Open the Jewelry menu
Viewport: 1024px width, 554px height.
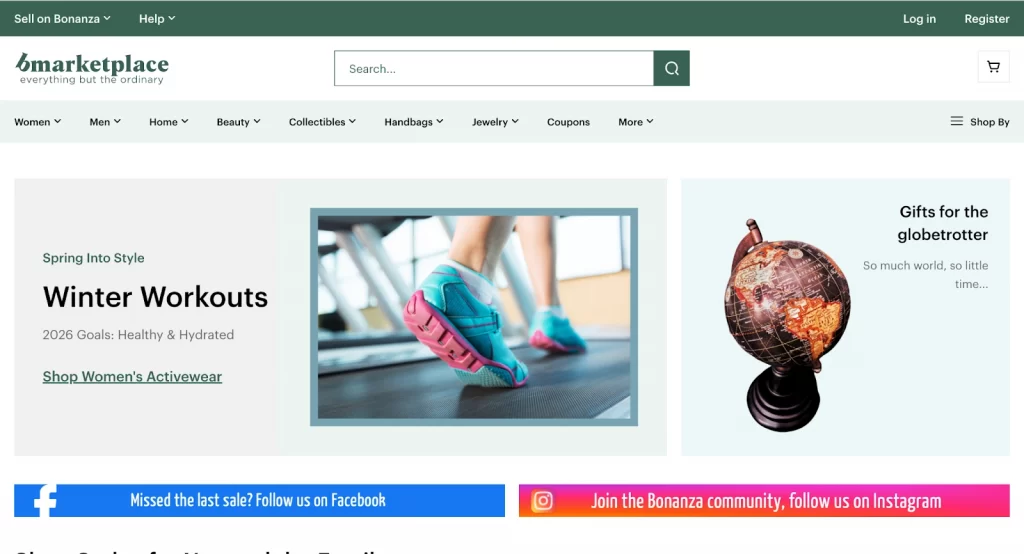(496, 122)
